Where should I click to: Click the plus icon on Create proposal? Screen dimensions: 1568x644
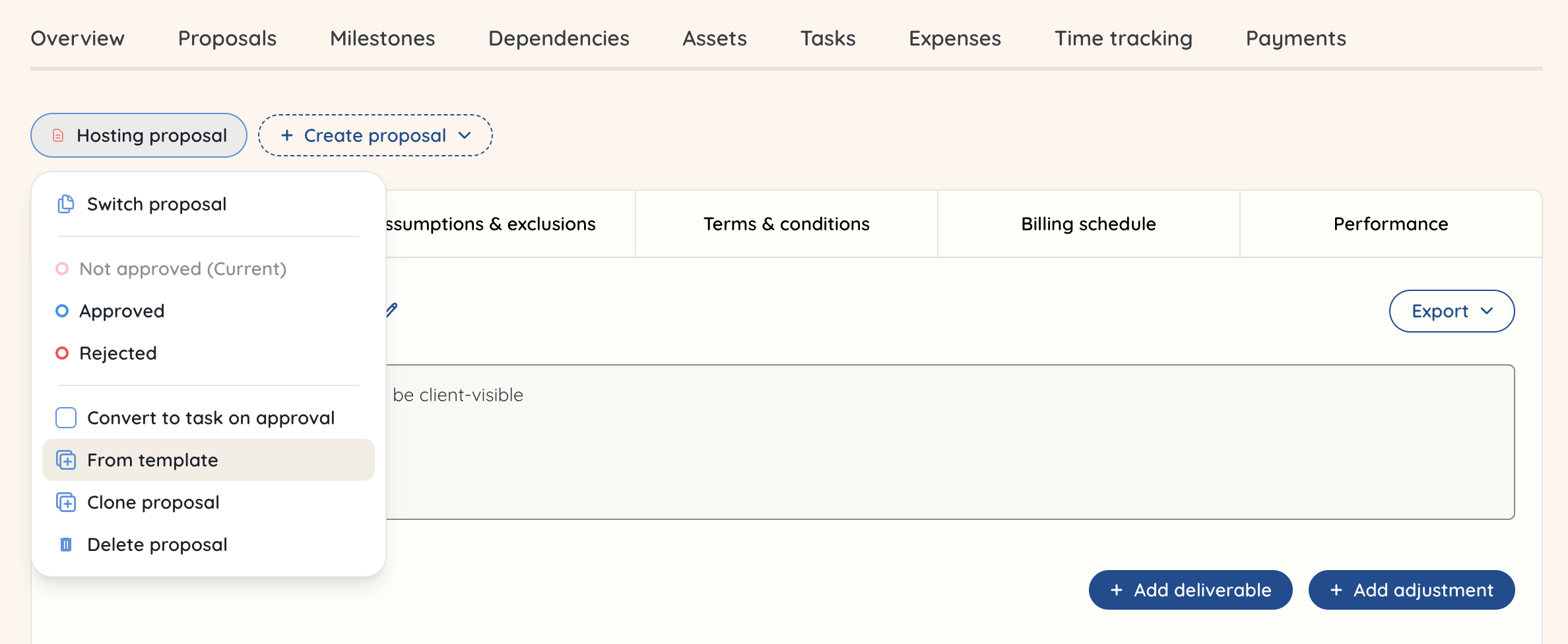click(287, 135)
